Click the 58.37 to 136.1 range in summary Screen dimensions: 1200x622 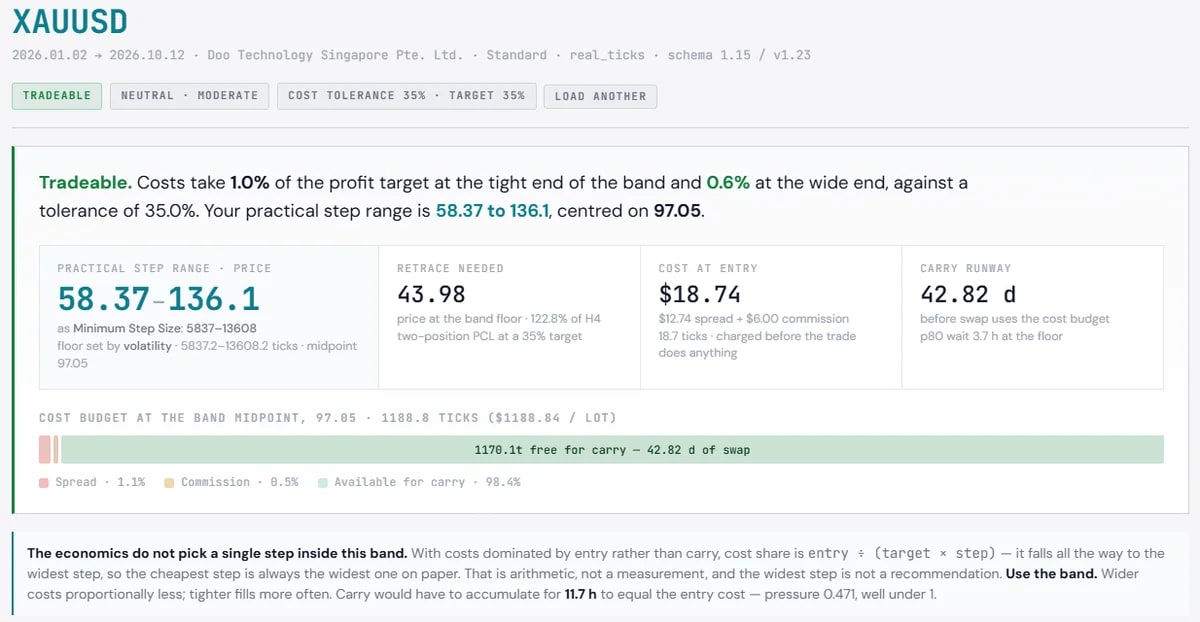click(492, 212)
